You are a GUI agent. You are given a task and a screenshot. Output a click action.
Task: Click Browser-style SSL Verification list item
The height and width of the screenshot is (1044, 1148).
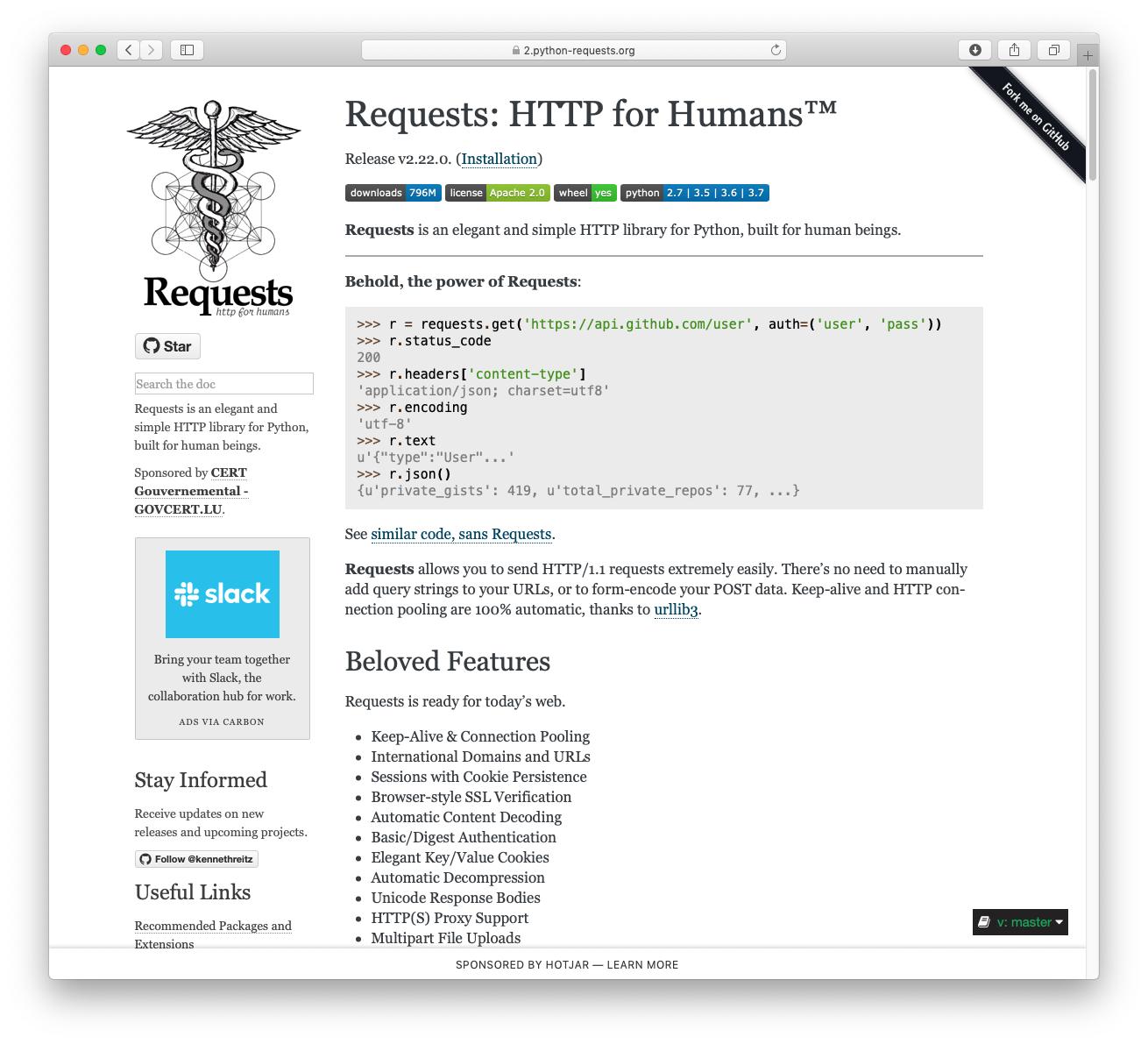tap(471, 797)
